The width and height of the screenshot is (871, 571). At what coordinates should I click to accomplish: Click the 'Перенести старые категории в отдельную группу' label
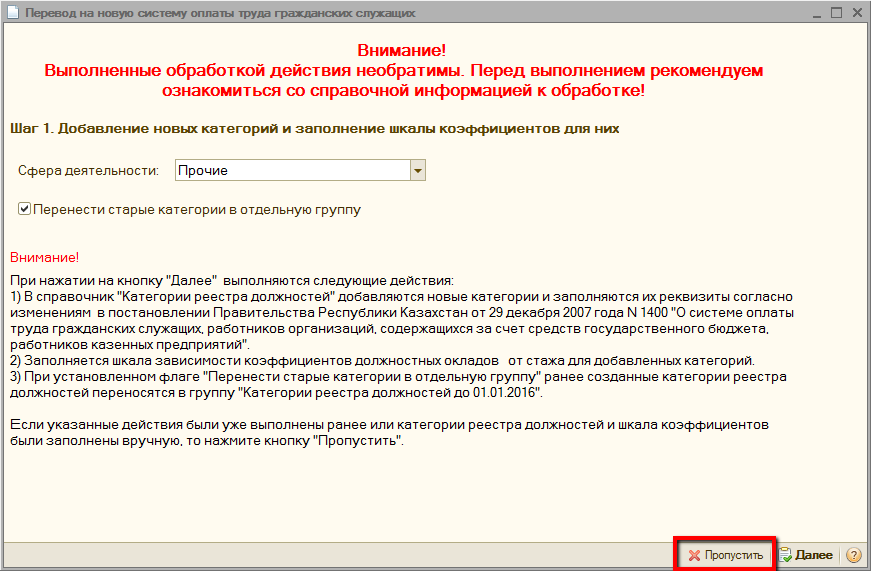pyautogui.click(x=196, y=210)
